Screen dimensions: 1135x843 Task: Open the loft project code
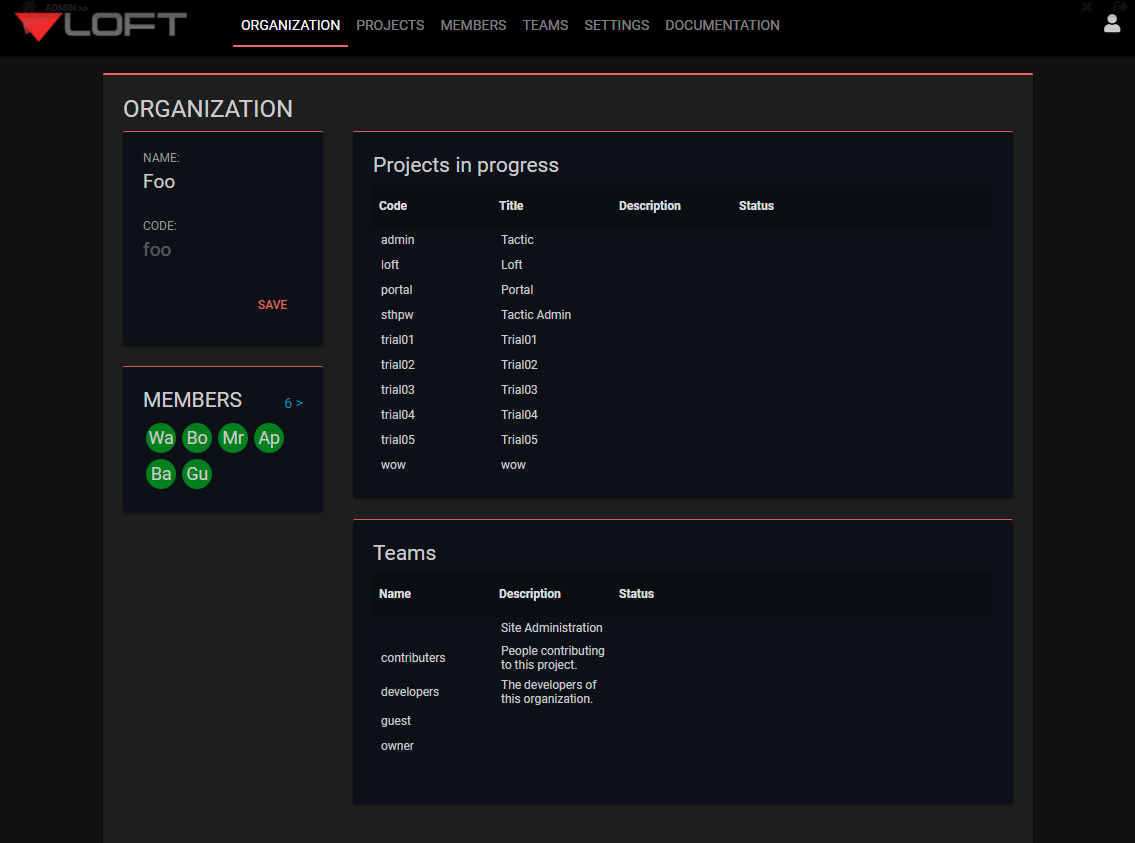point(389,265)
